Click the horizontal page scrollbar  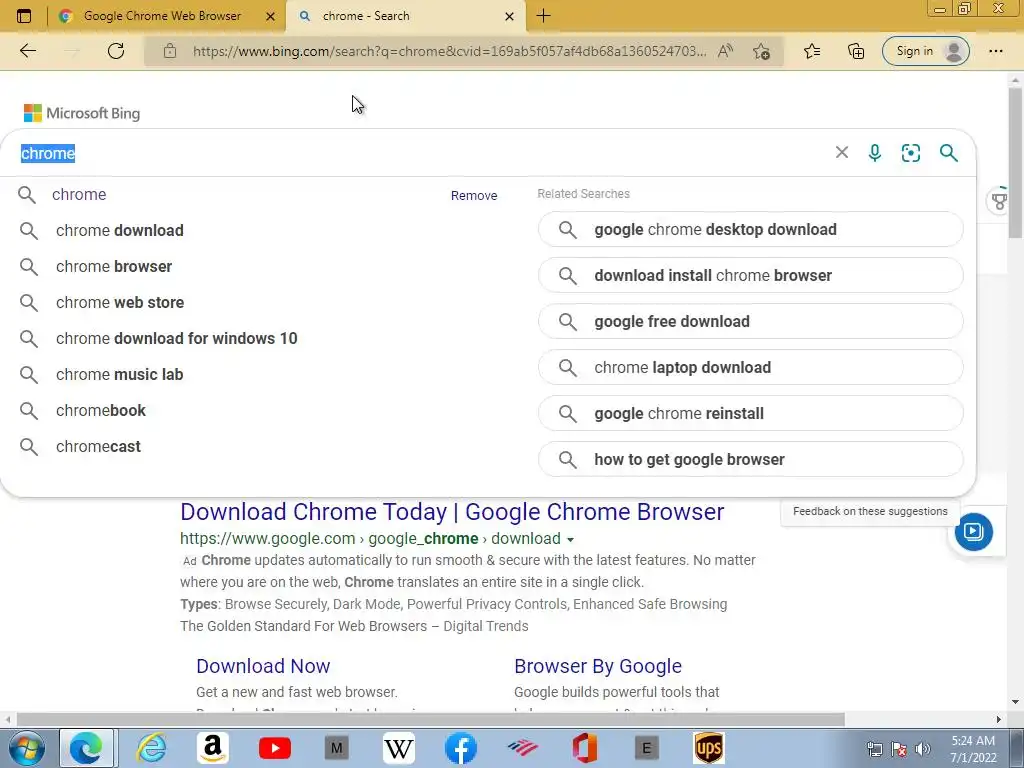431,720
